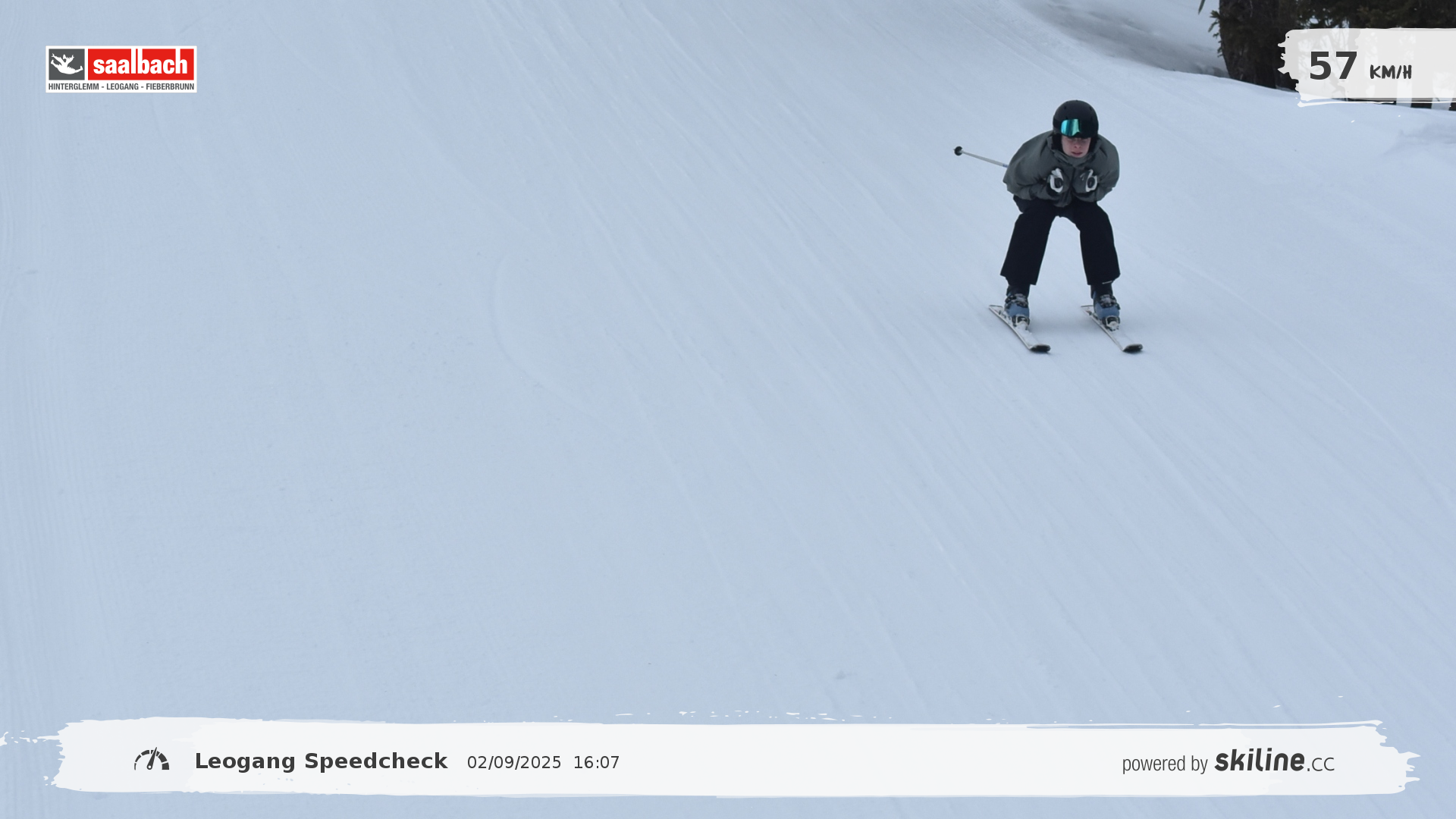Screen dimensions: 1456x819
Task: Click the skier's black helmet
Action: pos(1075,111)
